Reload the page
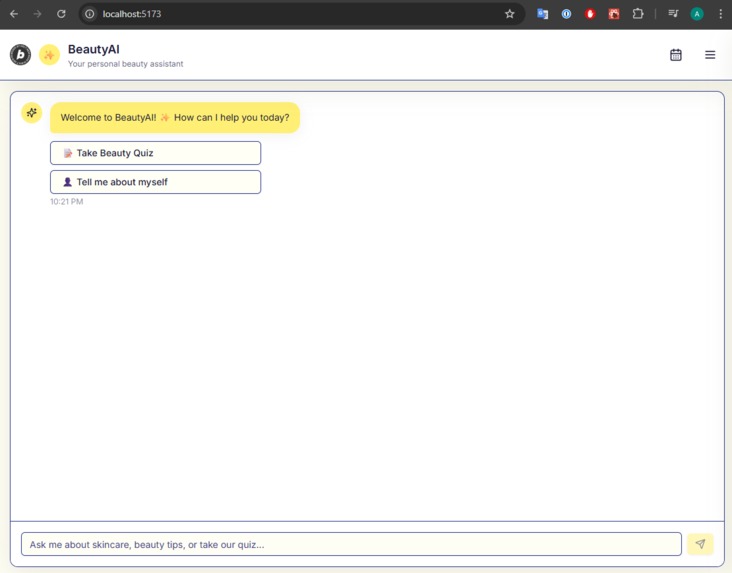 [x=61, y=14]
